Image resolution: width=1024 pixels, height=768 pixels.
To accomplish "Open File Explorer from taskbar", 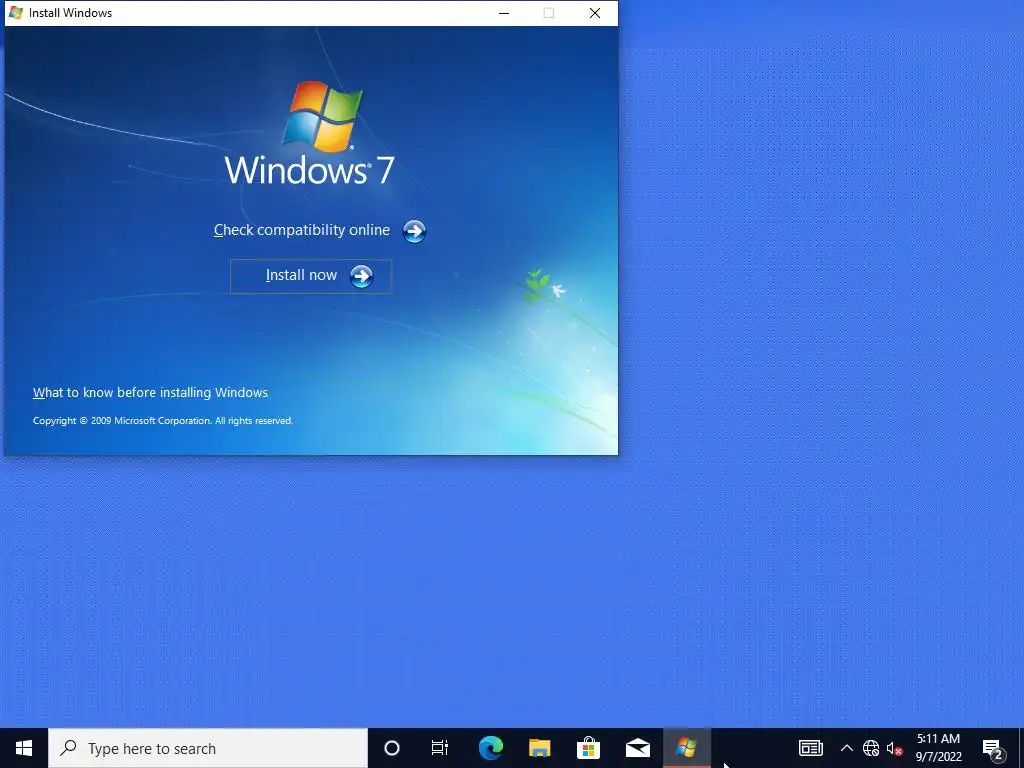I will point(539,748).
